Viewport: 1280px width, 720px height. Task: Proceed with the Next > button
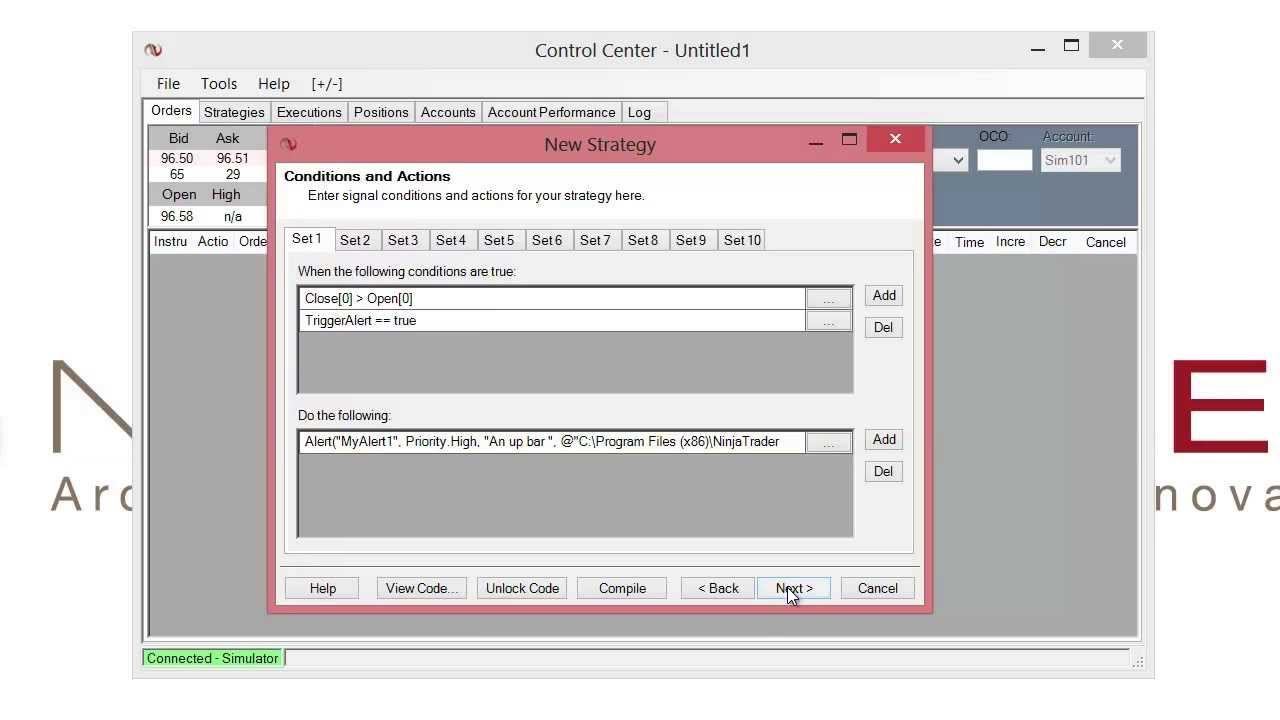[x=794, y=588]
